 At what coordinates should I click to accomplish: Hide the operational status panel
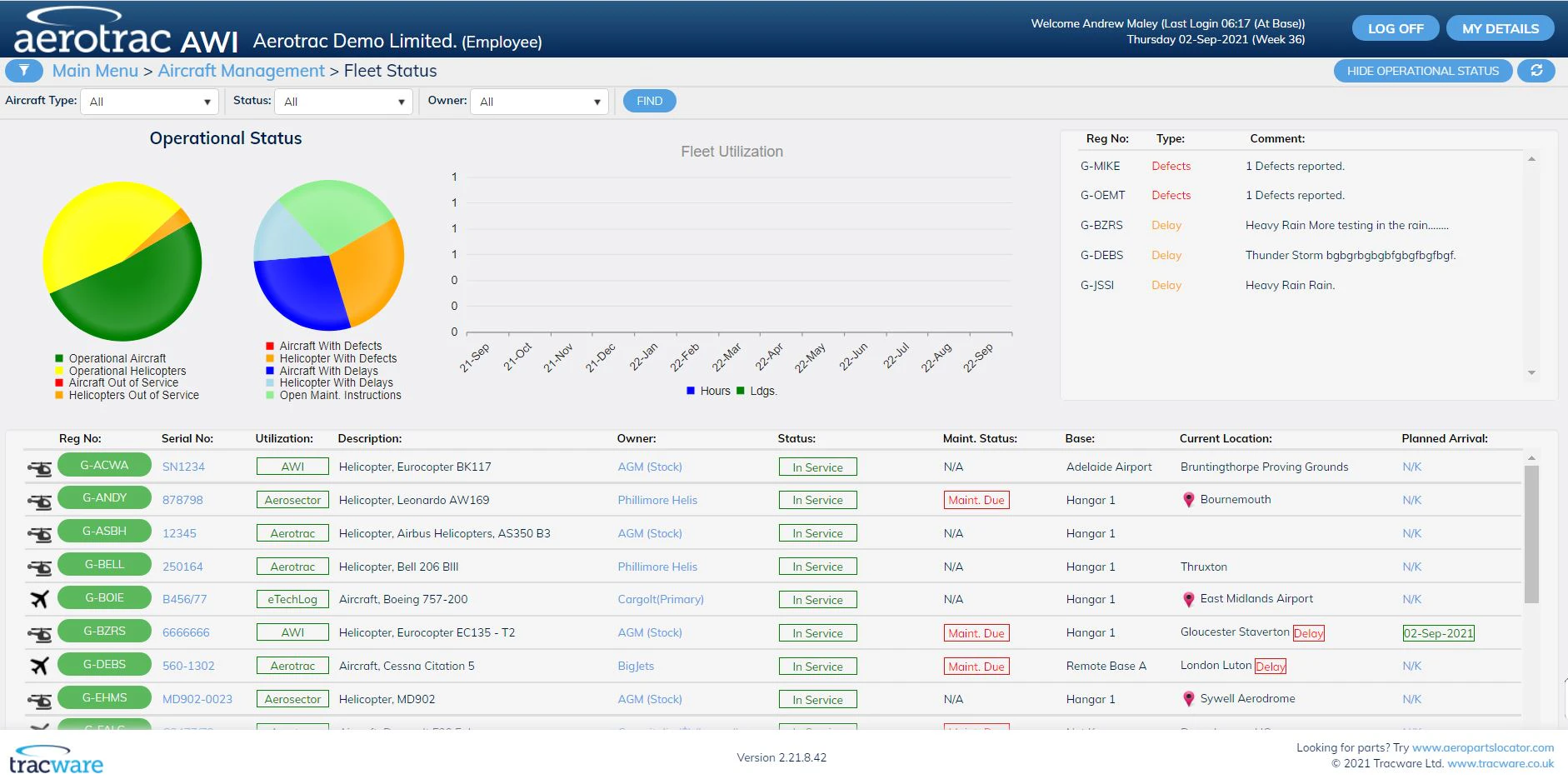1423,71
